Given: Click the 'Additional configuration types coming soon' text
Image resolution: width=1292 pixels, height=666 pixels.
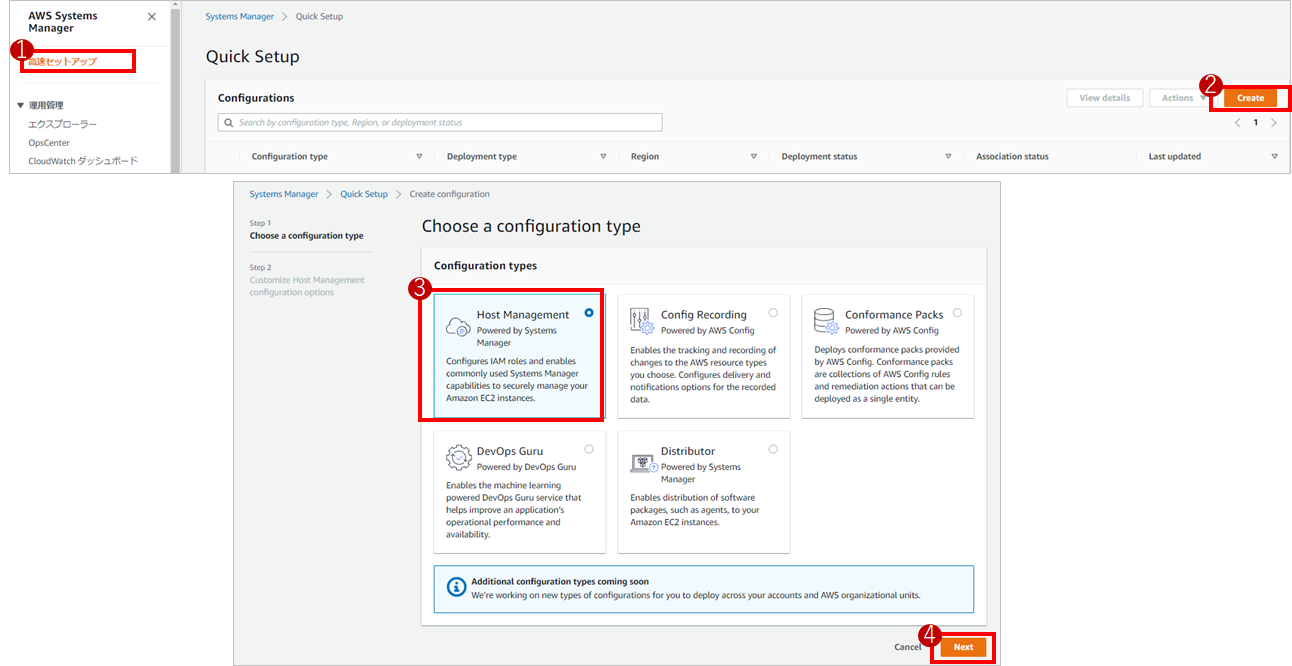Looking at the screenshot, I should pyautogui.click(x=560, y=581).
